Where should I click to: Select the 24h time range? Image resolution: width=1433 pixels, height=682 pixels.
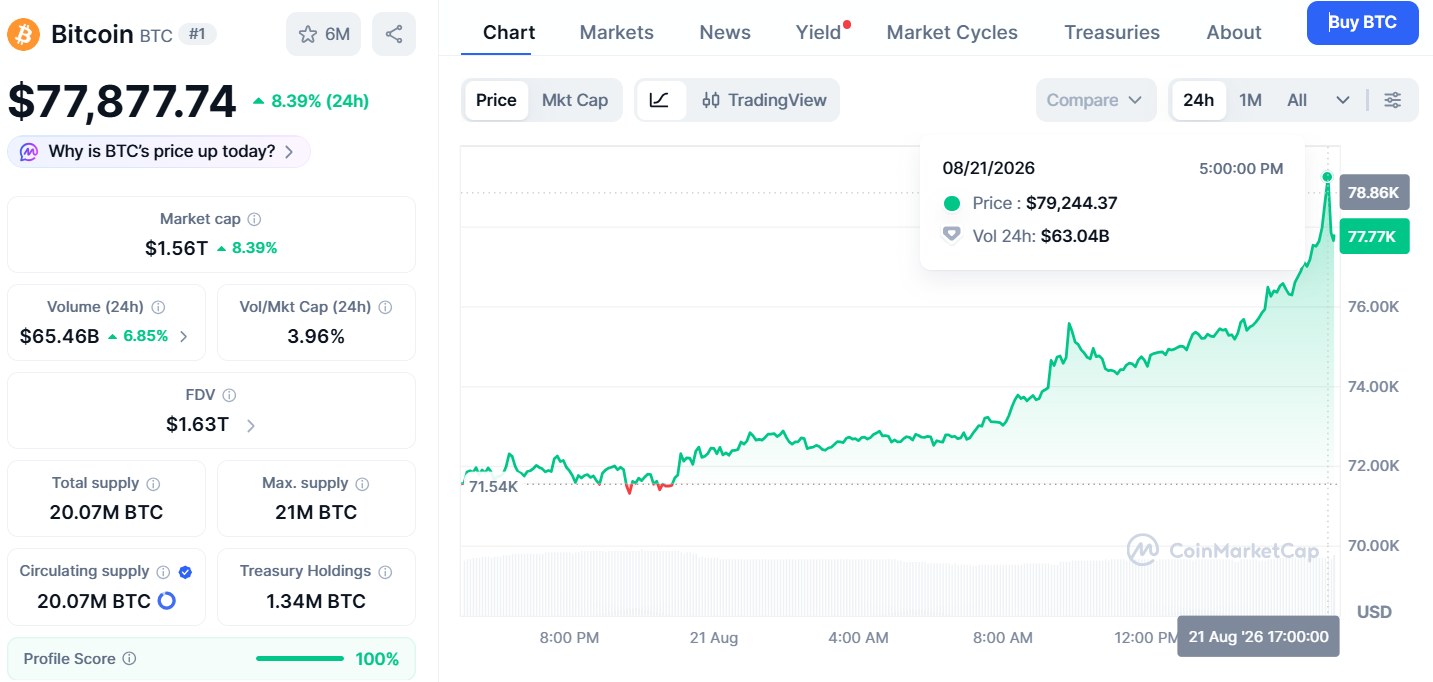coord(1198,100)
